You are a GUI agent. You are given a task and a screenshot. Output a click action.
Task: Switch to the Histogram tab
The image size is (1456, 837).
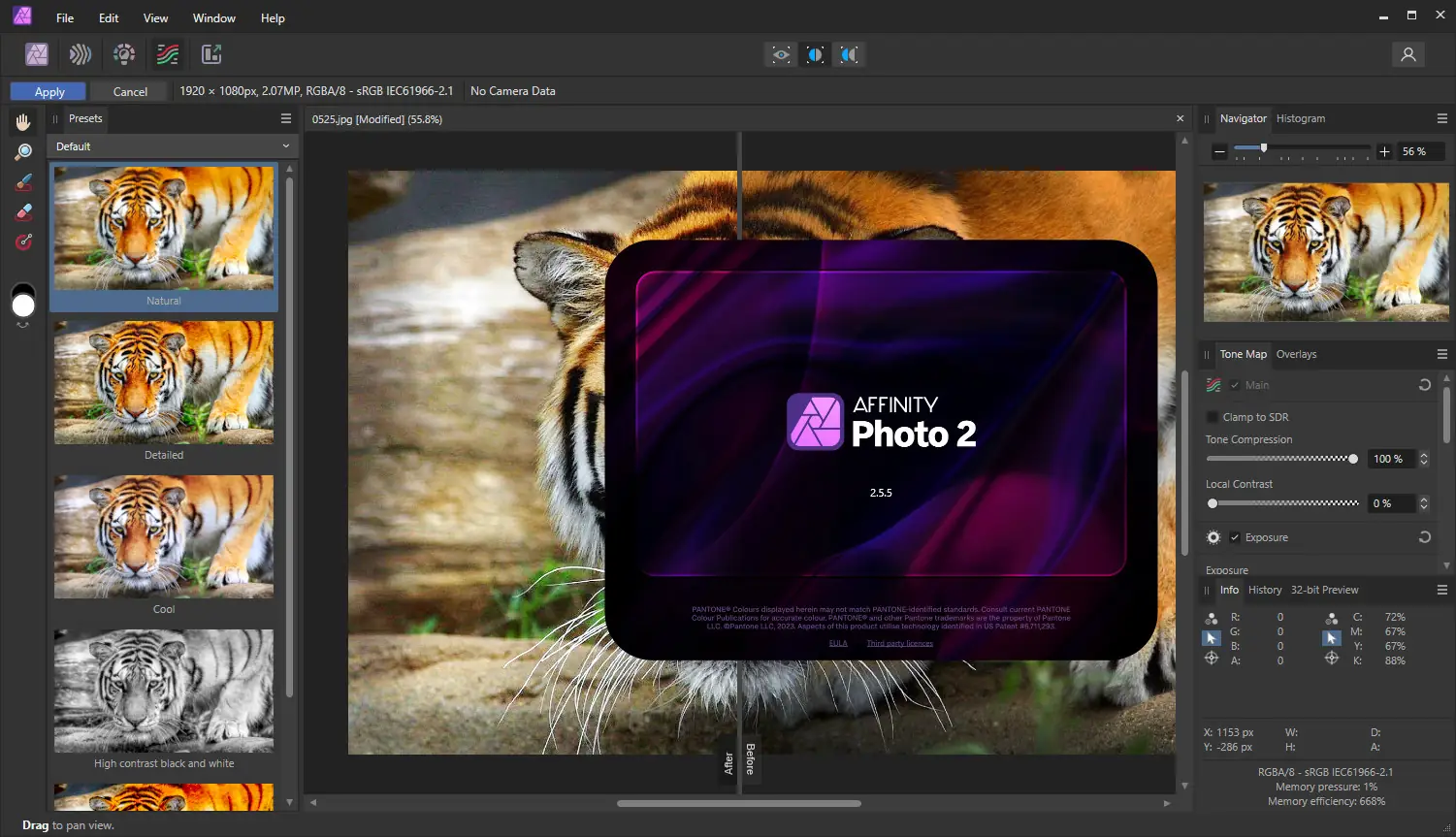point(1301,118)
